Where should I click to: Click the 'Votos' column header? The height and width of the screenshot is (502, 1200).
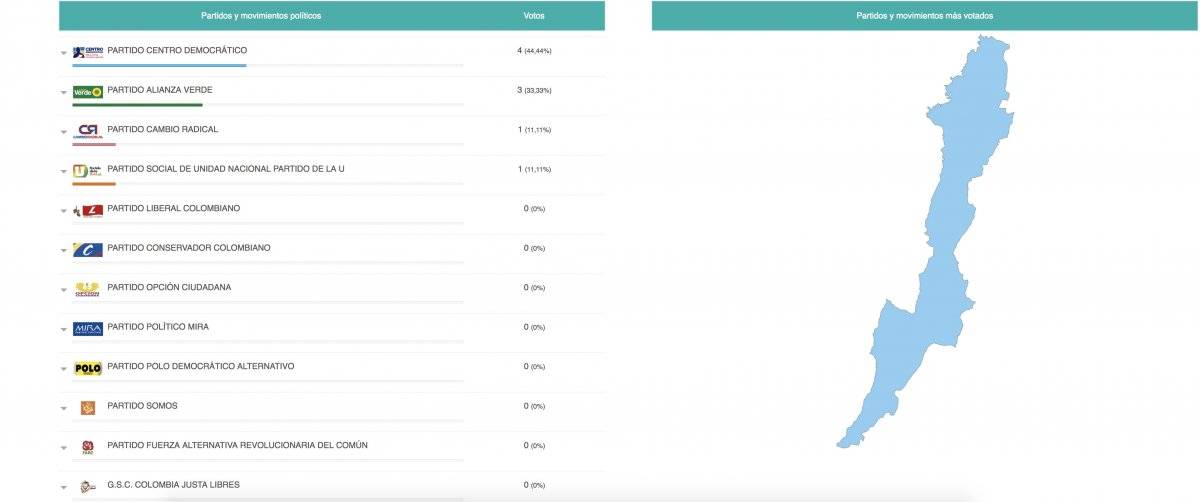tap(534, 16)
